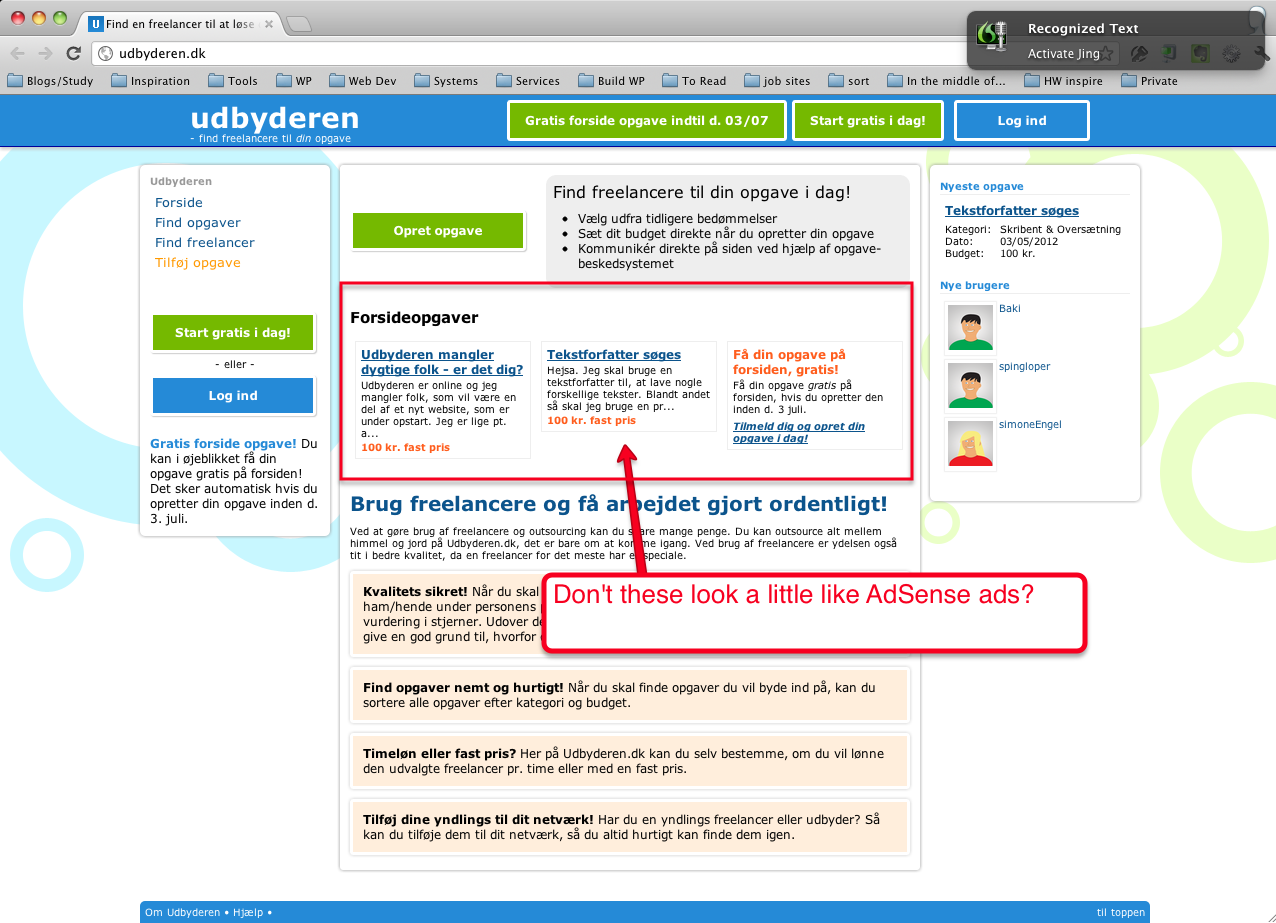Click the browser back arrow

click(x=17, y=53)
